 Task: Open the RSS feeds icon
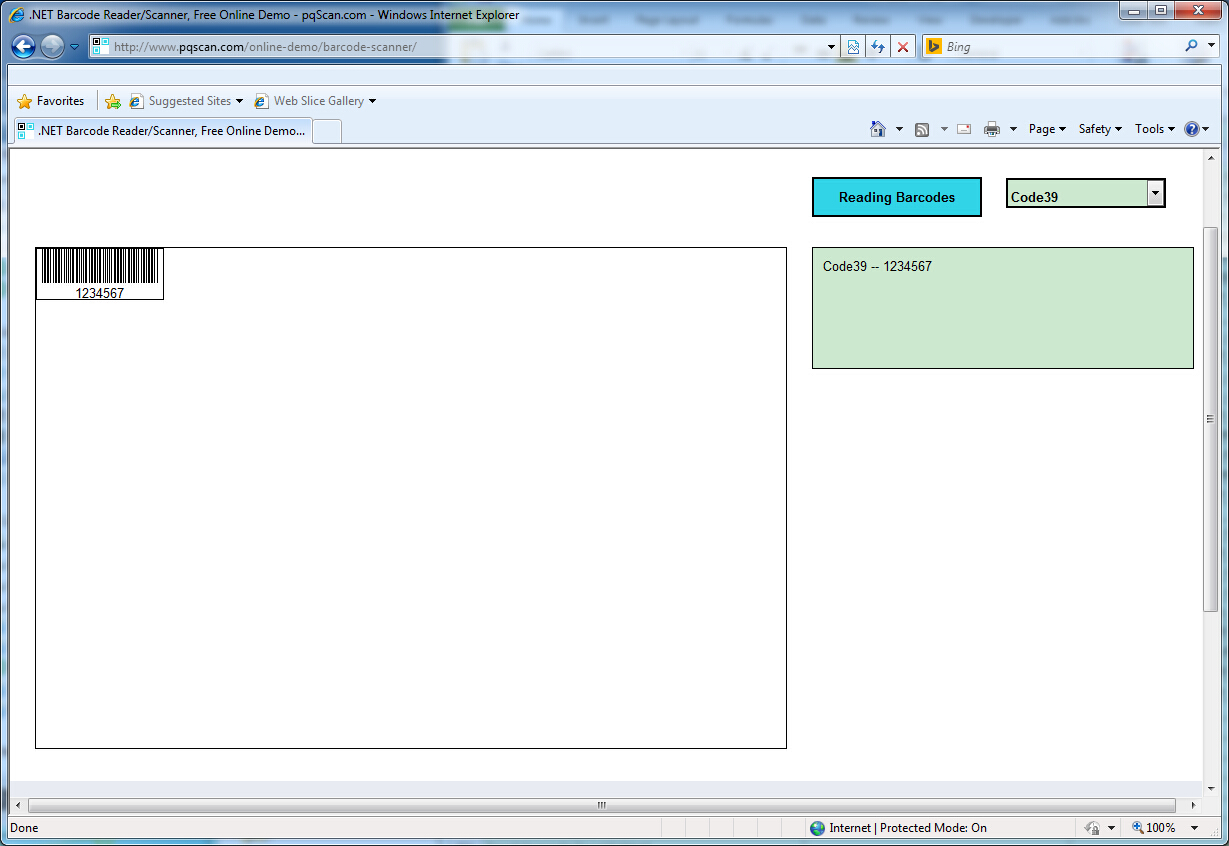(x=922, y=129)
